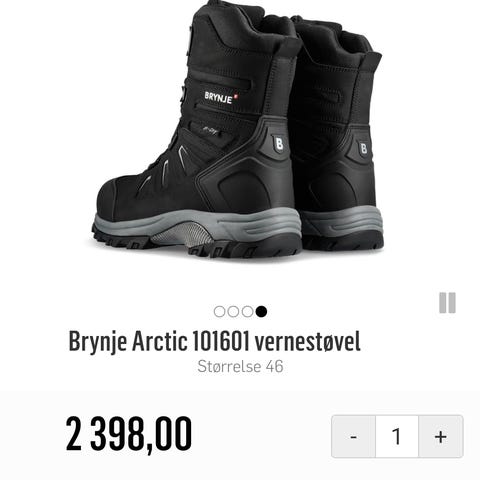Click the B badge on left boot heel
Viewport: 480px width, 480px height.
(x=279, y=144)
